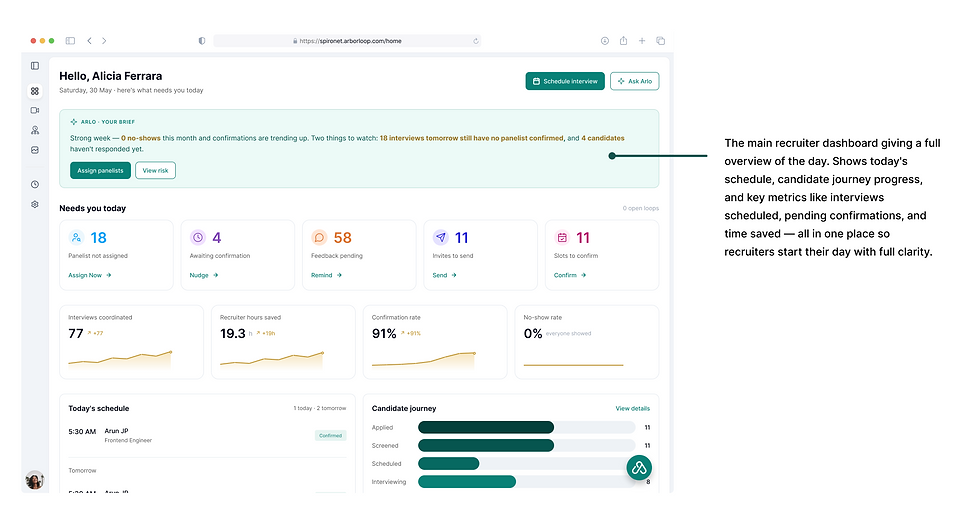Open browser downloads icon
980x512 pixels.
tap(605, 41)
